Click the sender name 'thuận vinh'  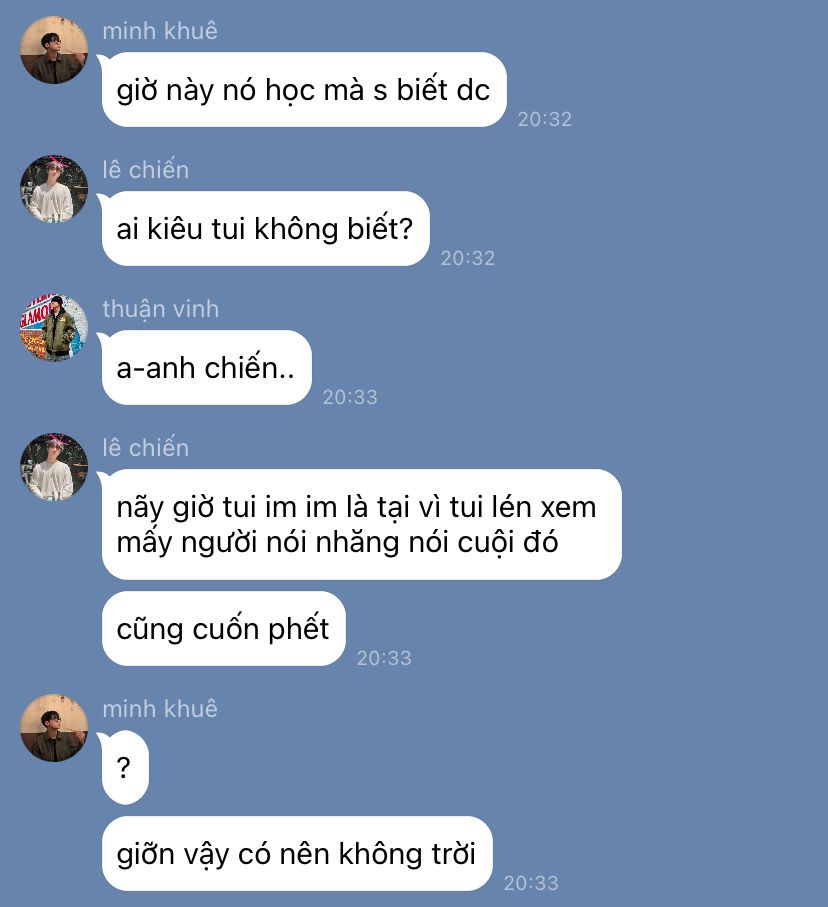(x=161, y=309)
